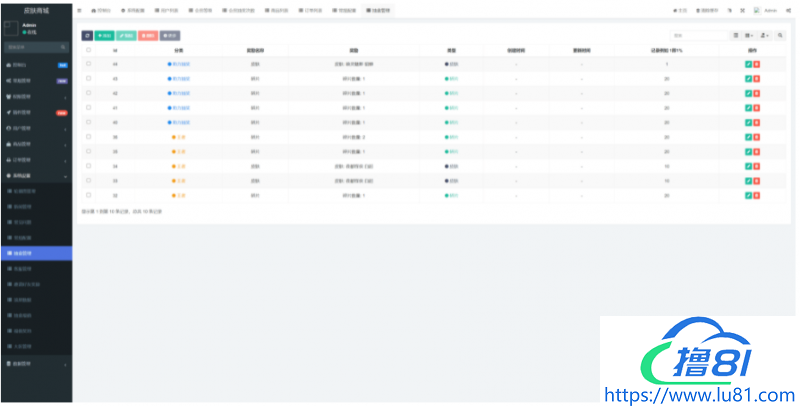This screenshot has width=800, height=406.
Task: Click the red delete icon for row ID 44
Action: pos(757,64)
